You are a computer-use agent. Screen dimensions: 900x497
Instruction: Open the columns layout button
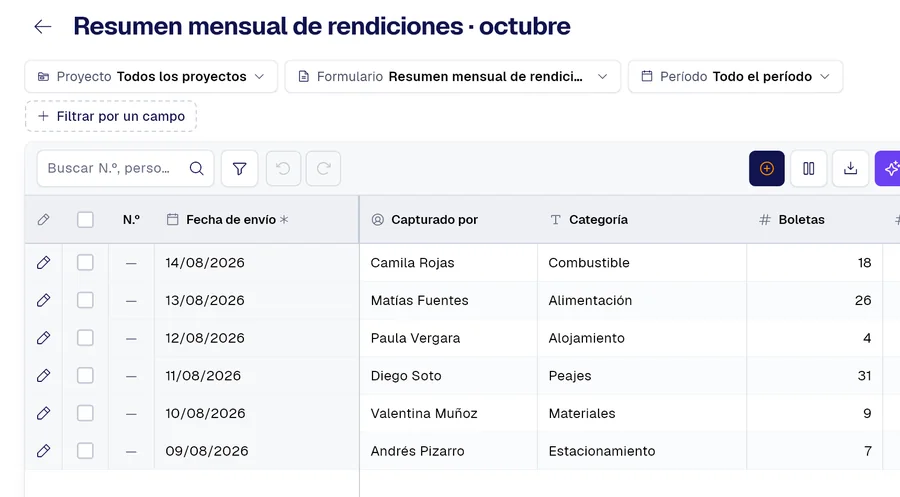[809, 168]
